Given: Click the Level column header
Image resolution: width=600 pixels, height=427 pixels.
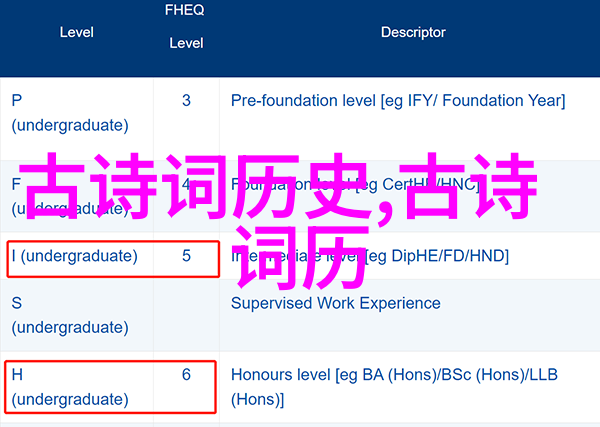Looking at the screenshot, I should [77, 33].
